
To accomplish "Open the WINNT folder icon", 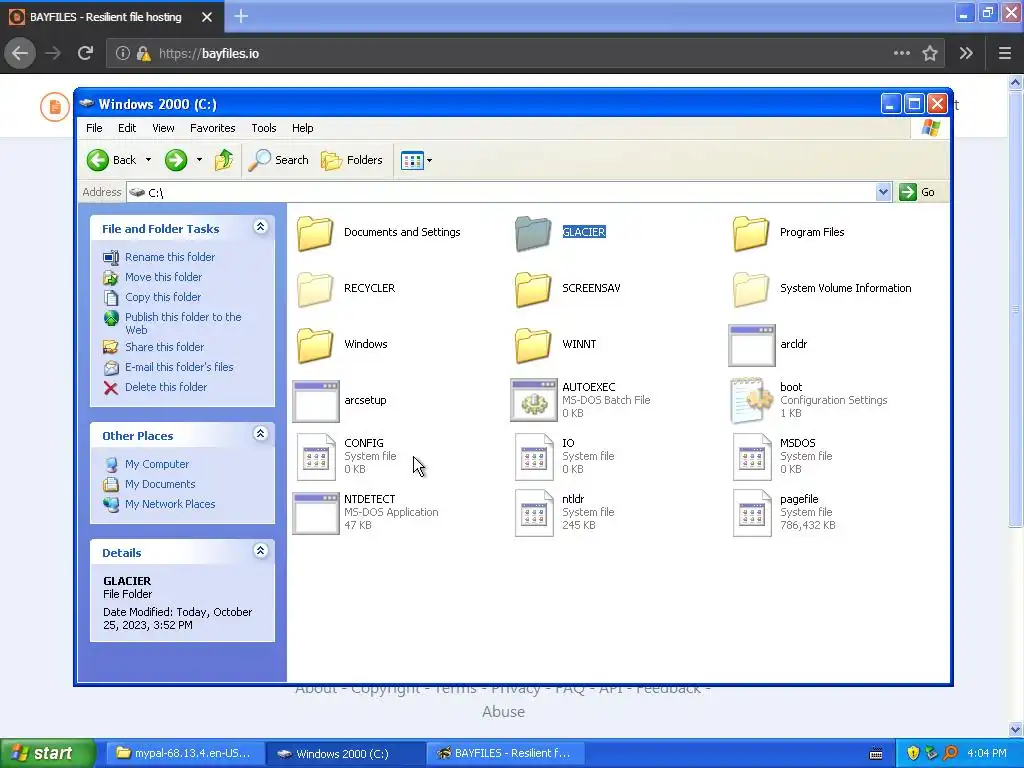I will pyautogui.click(x=533, y=345).
